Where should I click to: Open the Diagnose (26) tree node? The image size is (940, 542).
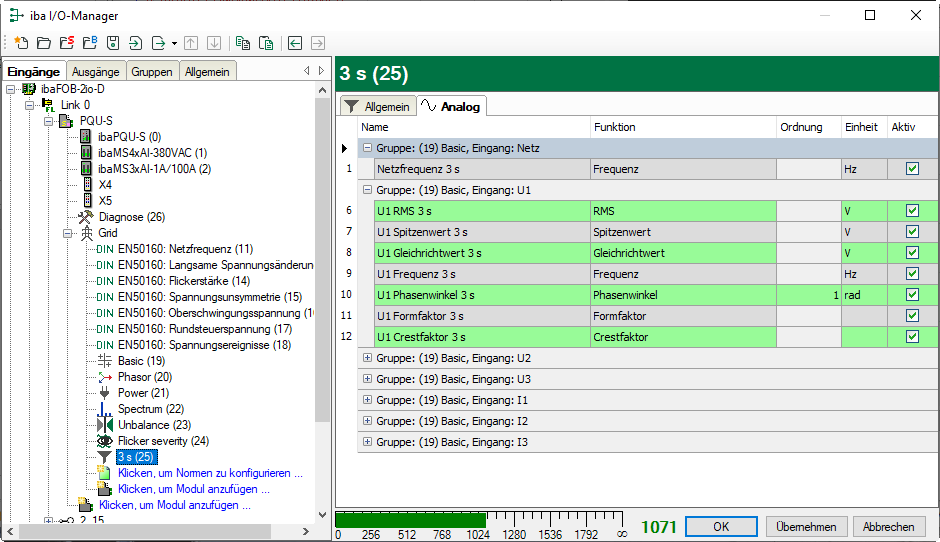(131, 217)
